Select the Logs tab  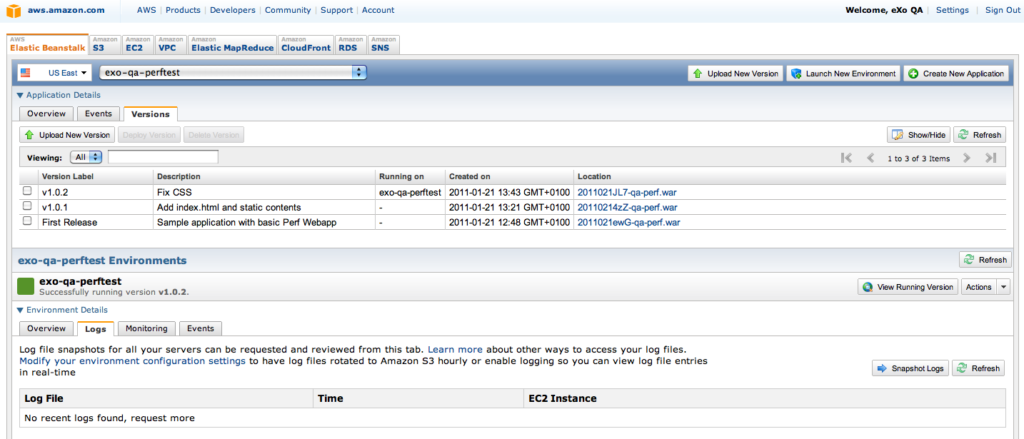click(96, 329)
